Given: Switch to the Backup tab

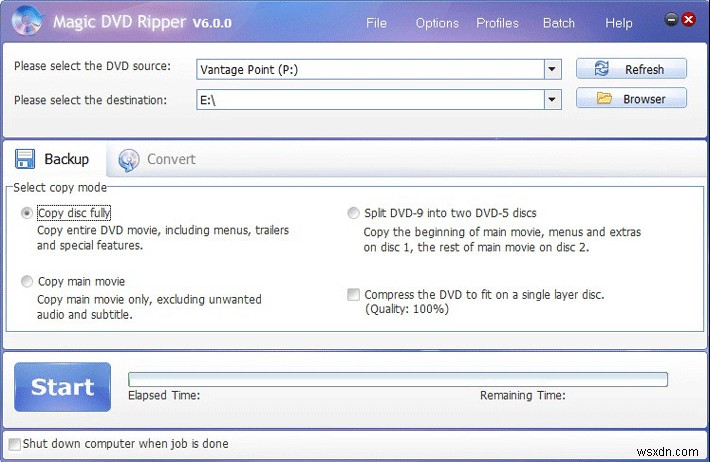Looking at the screenshot, I should [x=54, y=159].
